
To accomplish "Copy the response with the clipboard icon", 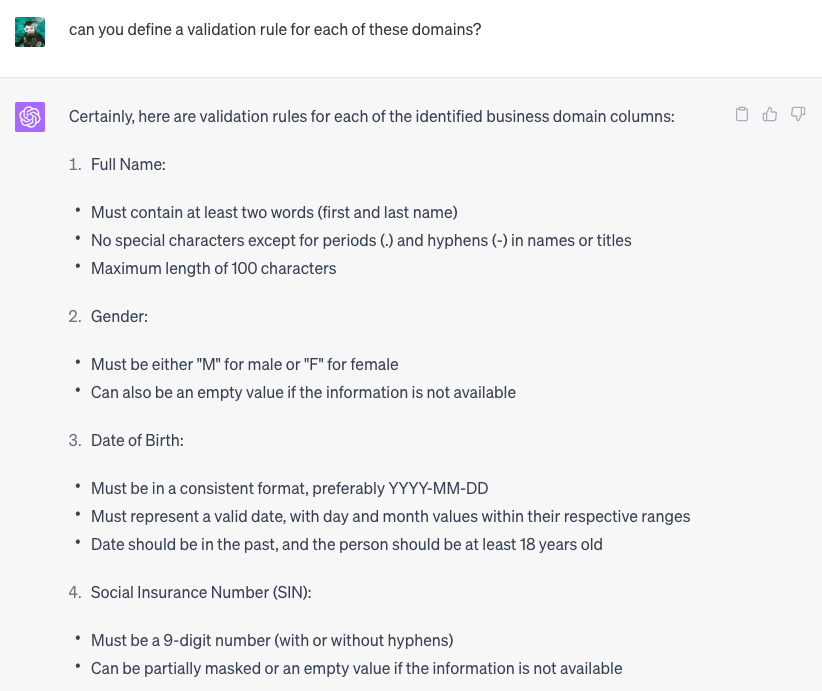I will 742,114.
